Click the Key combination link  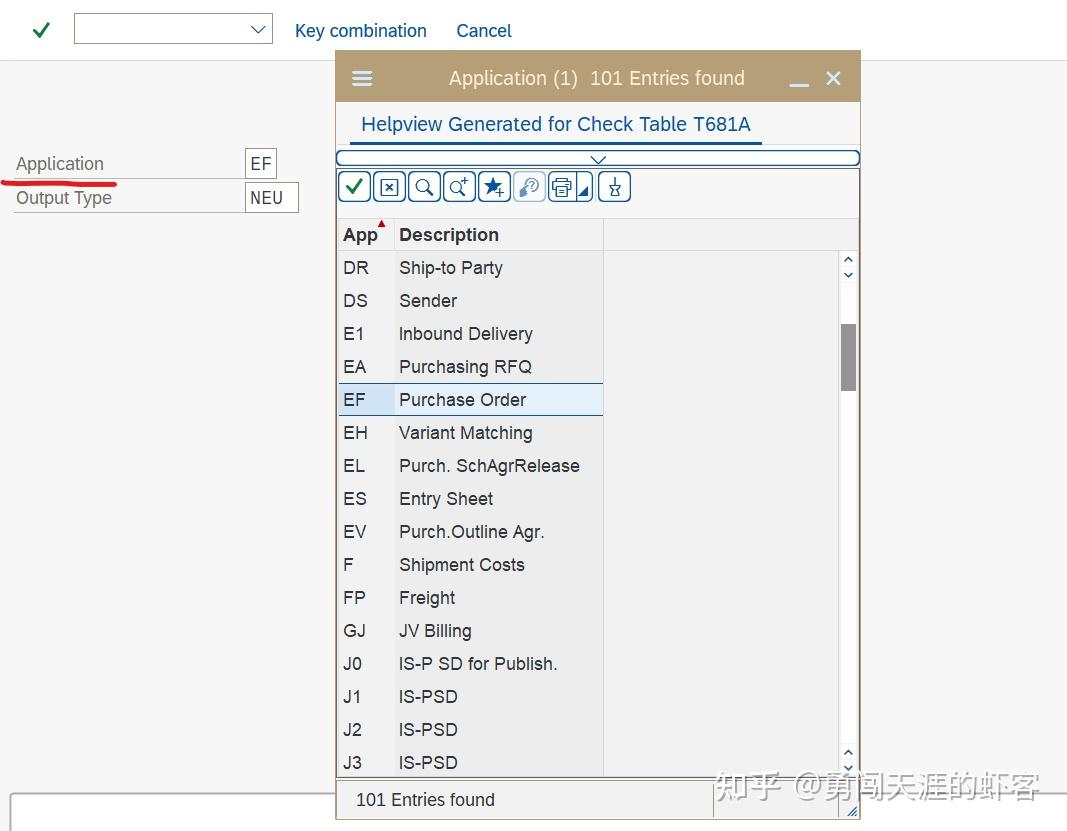[361, 31]
